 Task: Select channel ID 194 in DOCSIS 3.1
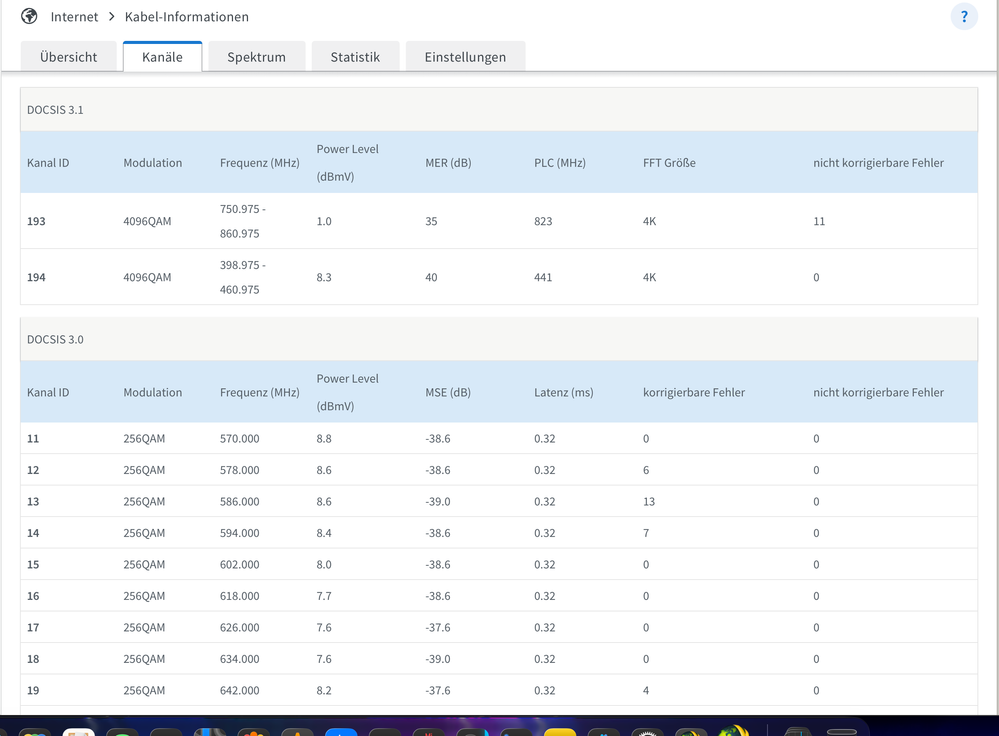[36, 277]
